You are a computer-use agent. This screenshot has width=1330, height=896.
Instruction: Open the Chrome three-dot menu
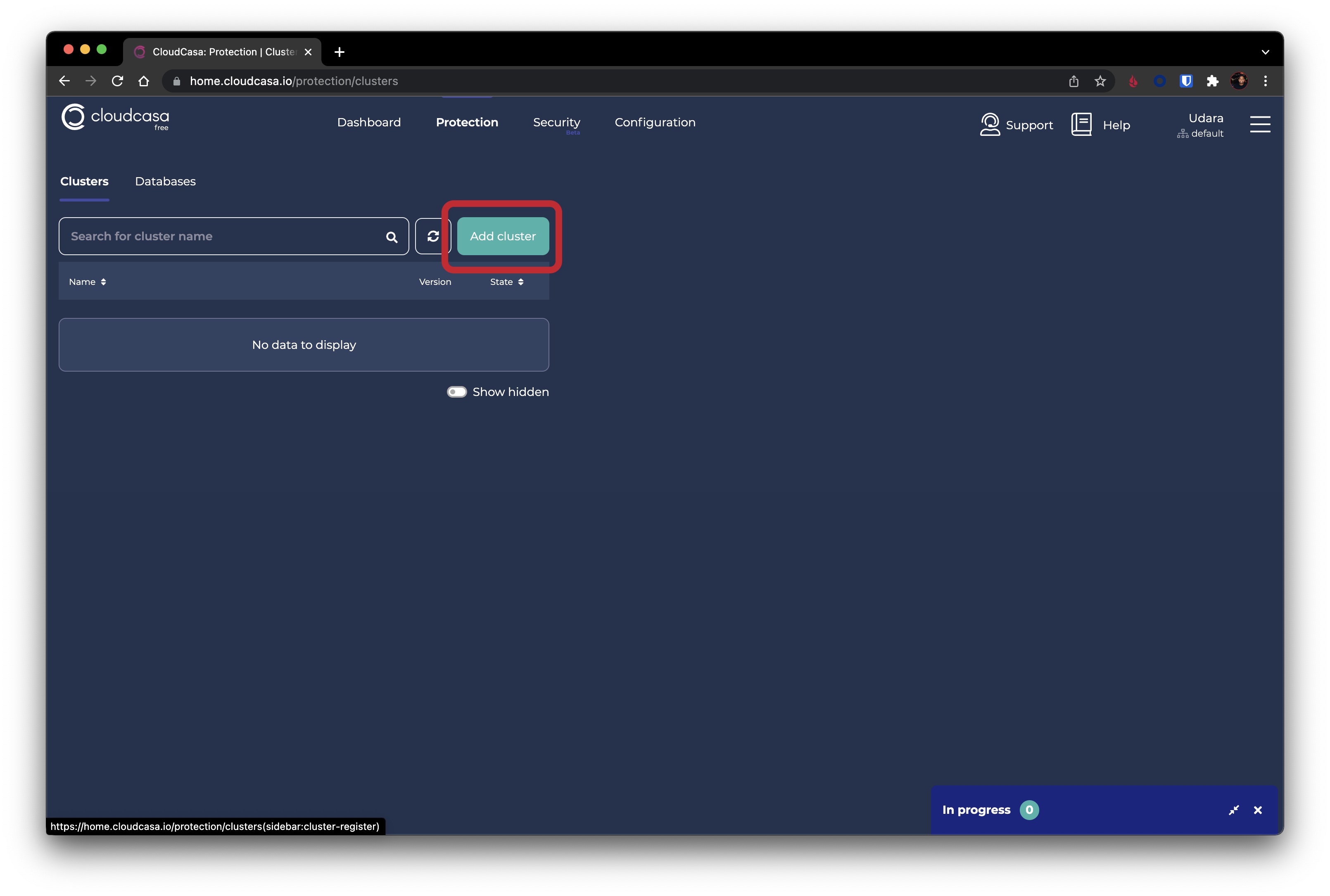[x=1265, y=81]
